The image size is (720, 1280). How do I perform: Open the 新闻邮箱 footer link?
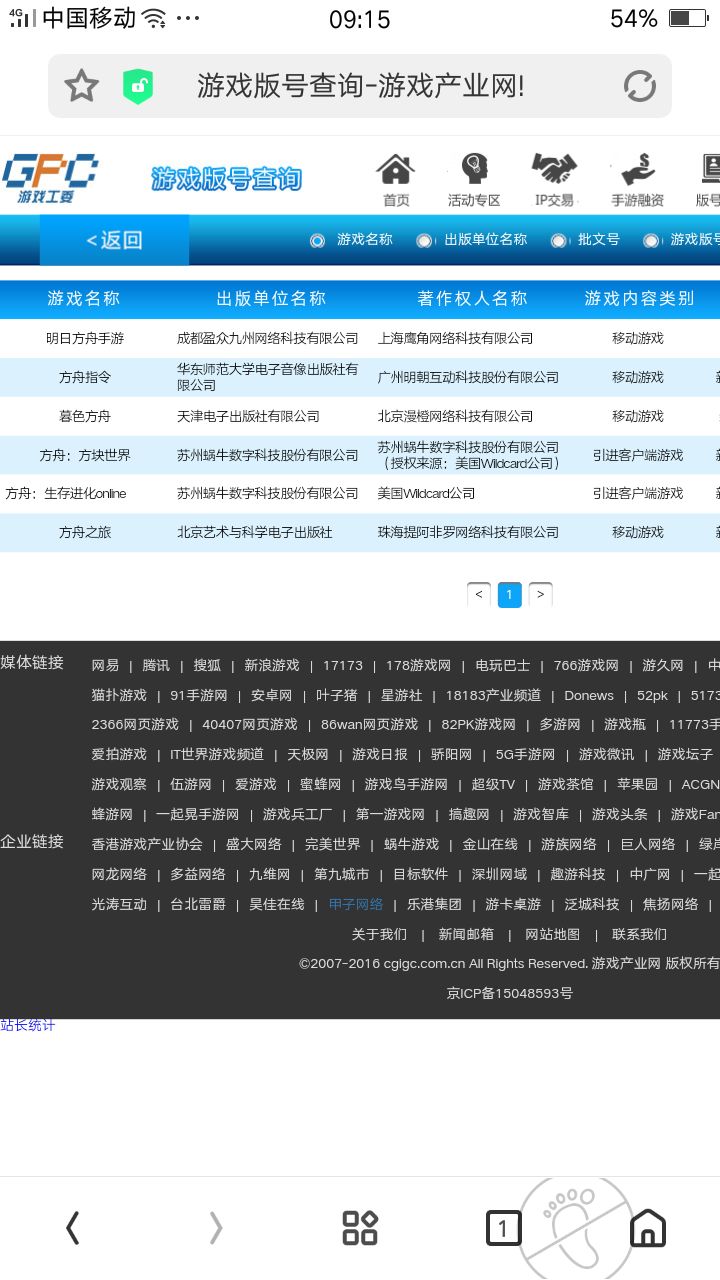(x=466, y=934)
